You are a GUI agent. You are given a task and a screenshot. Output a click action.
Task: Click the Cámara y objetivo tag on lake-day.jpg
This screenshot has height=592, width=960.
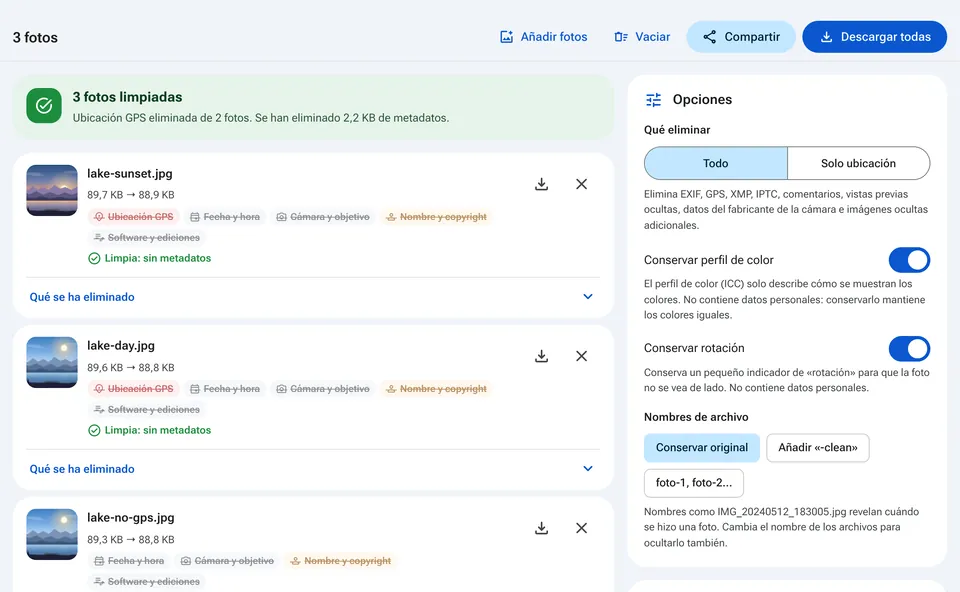(323, 389)
